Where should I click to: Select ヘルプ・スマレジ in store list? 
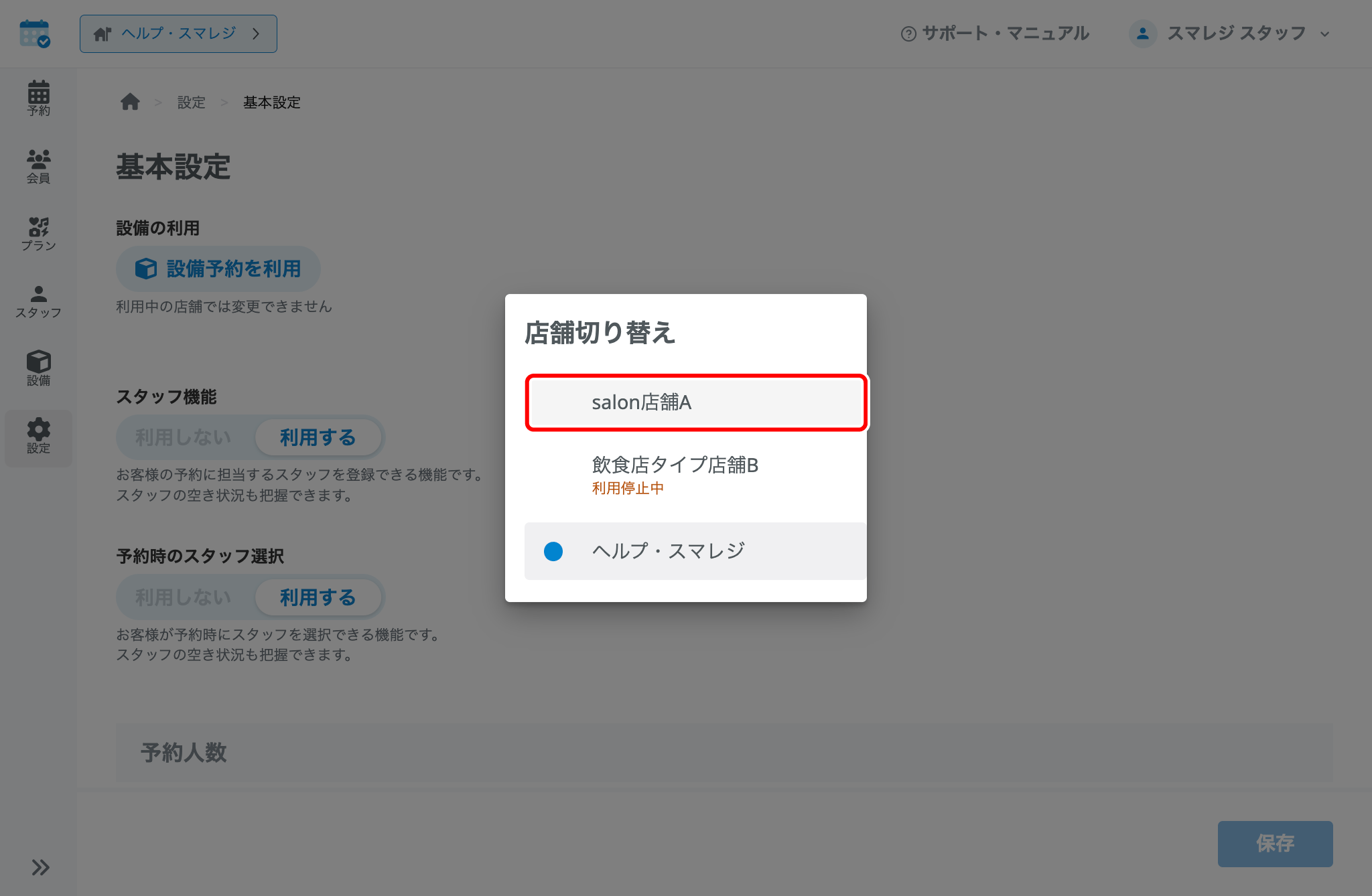pos(696,551)
